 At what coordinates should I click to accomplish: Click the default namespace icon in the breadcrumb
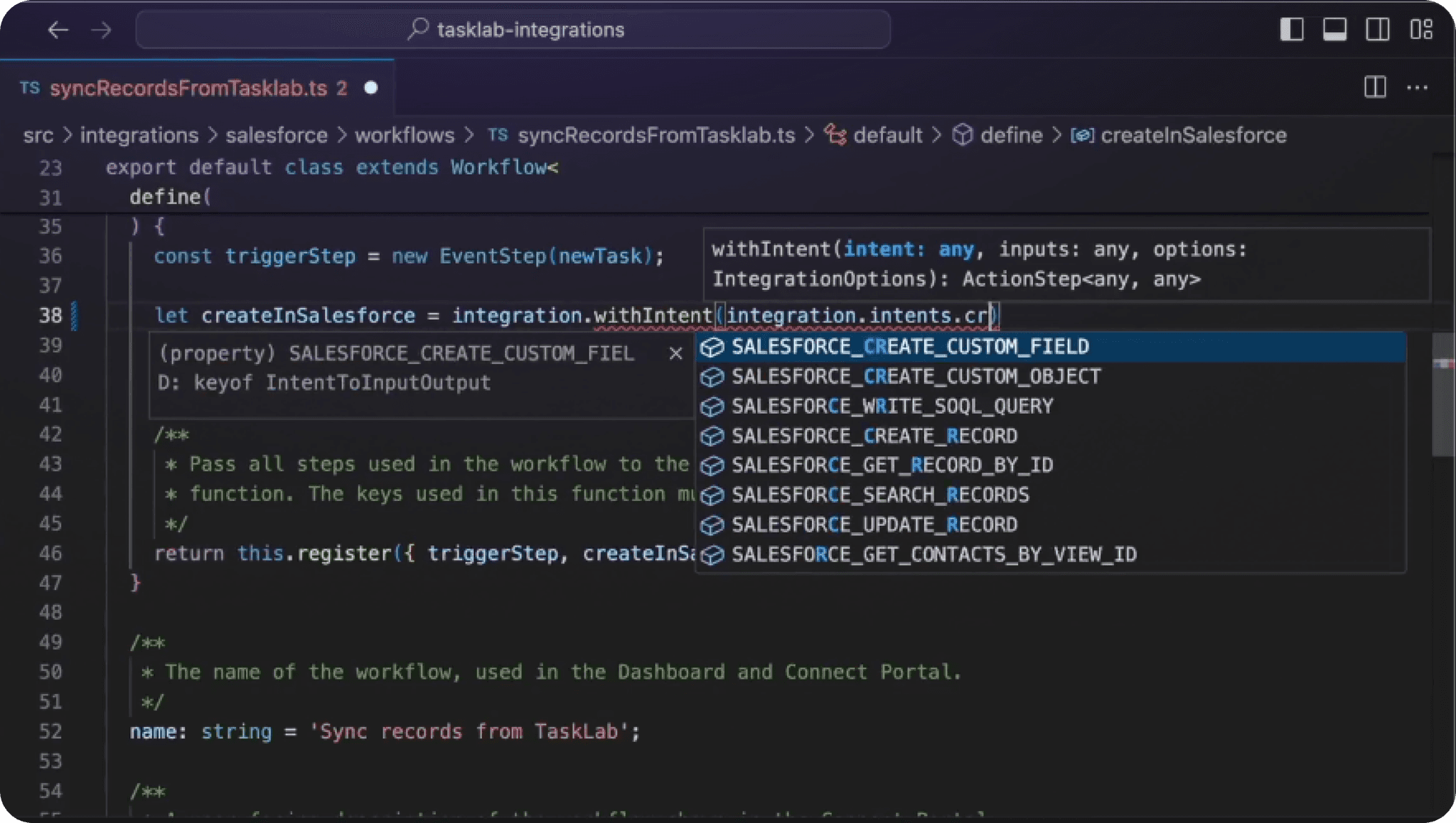click(x=836, y=135)
